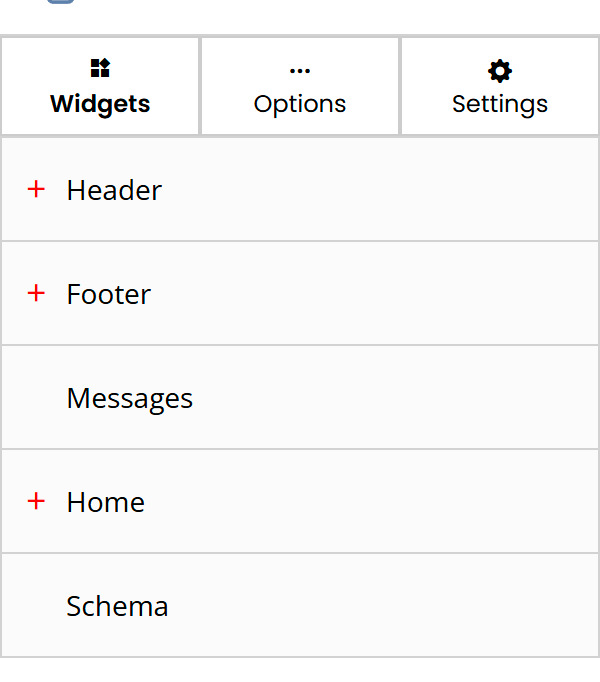Click the red plus beside Footer
Image resolution: width=600 pixels, height=682 pixels.
37,293
